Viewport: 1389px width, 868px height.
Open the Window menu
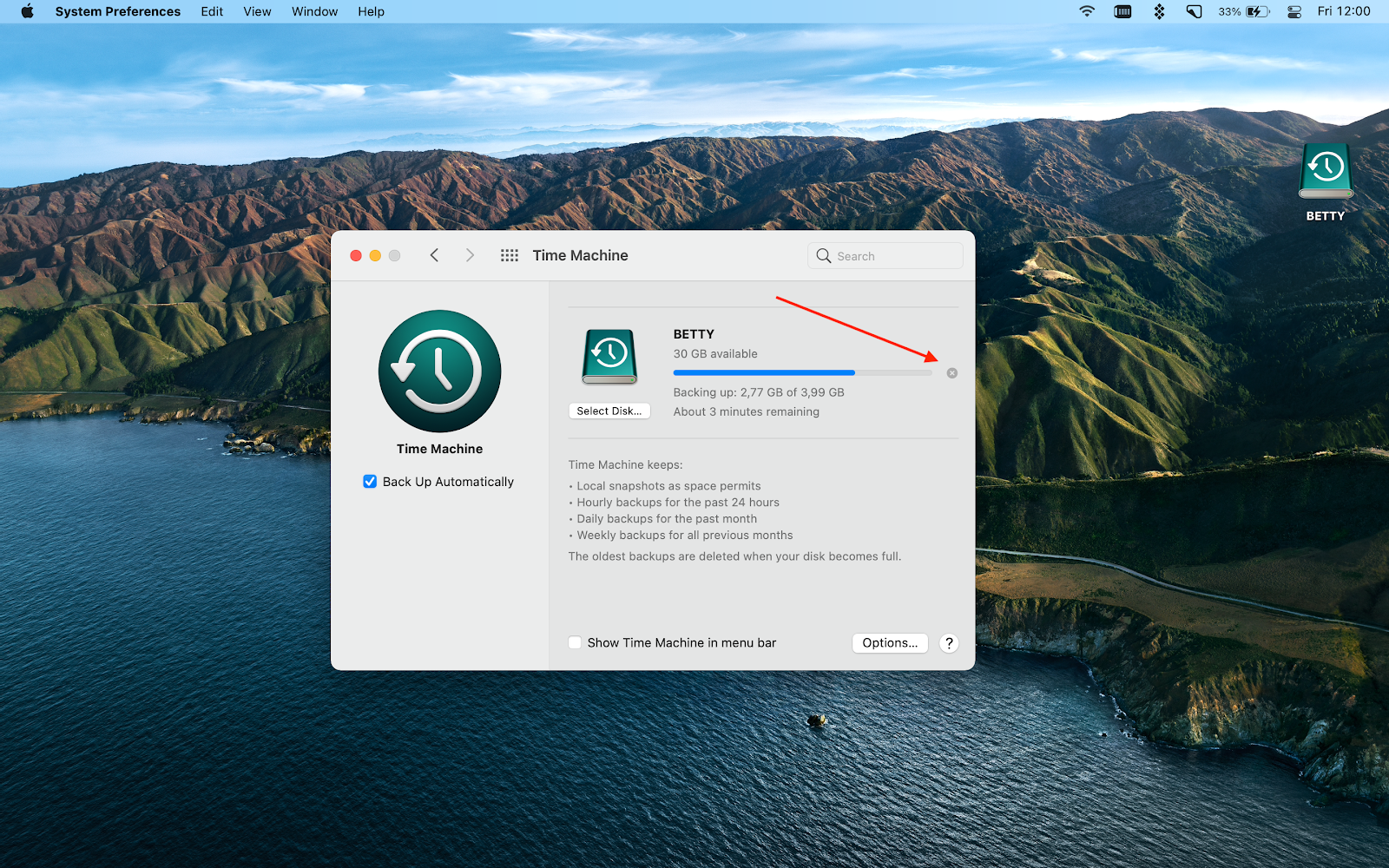pos(314,11)
